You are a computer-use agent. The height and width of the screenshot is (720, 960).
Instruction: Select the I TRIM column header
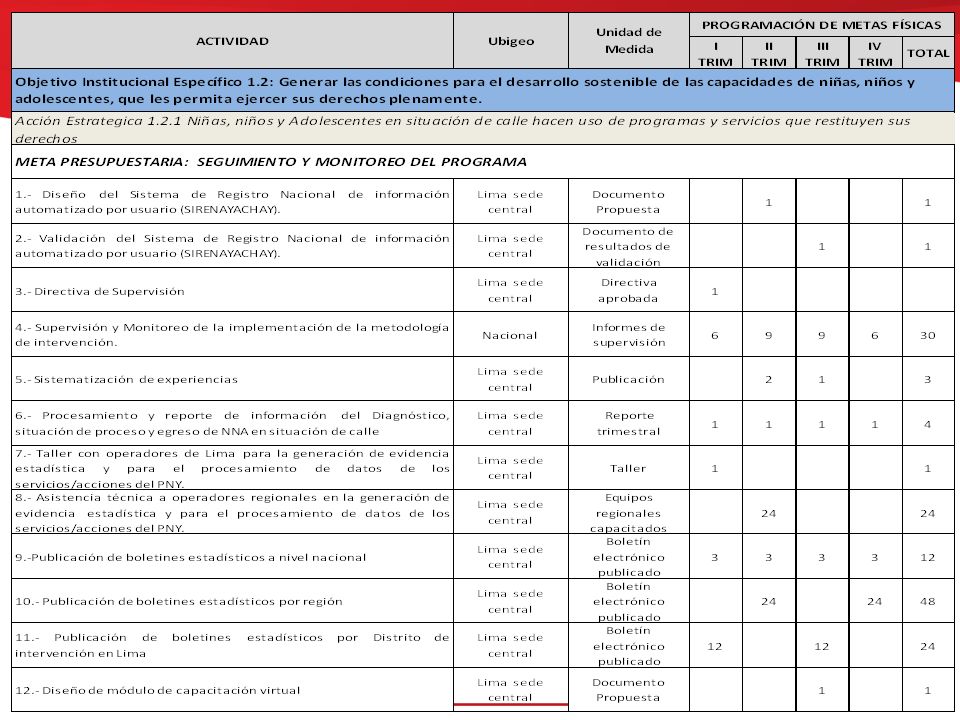pyautogui.click(x=715, y=54)
